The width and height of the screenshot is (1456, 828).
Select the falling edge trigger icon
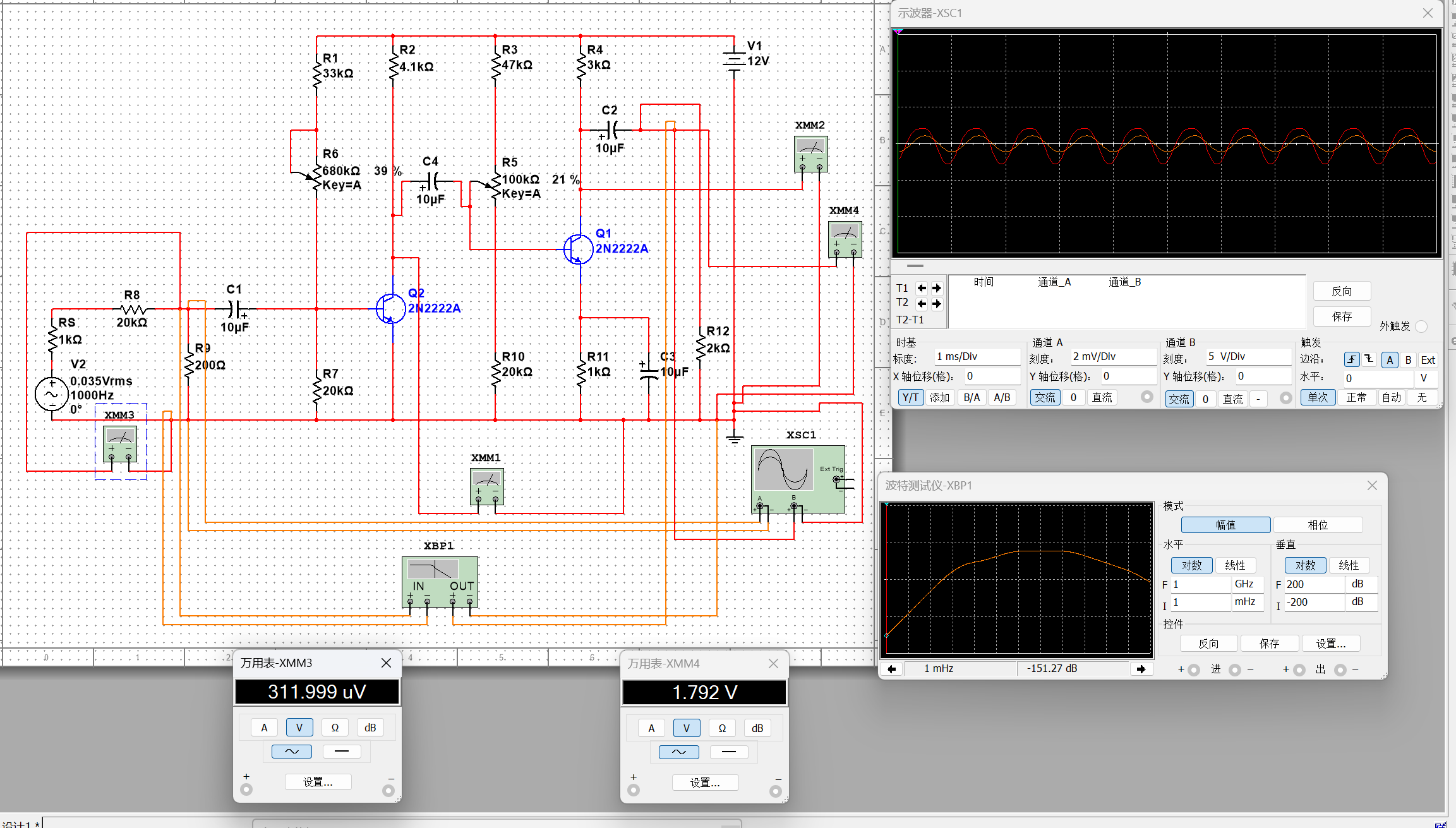[x=1369, y=359]
